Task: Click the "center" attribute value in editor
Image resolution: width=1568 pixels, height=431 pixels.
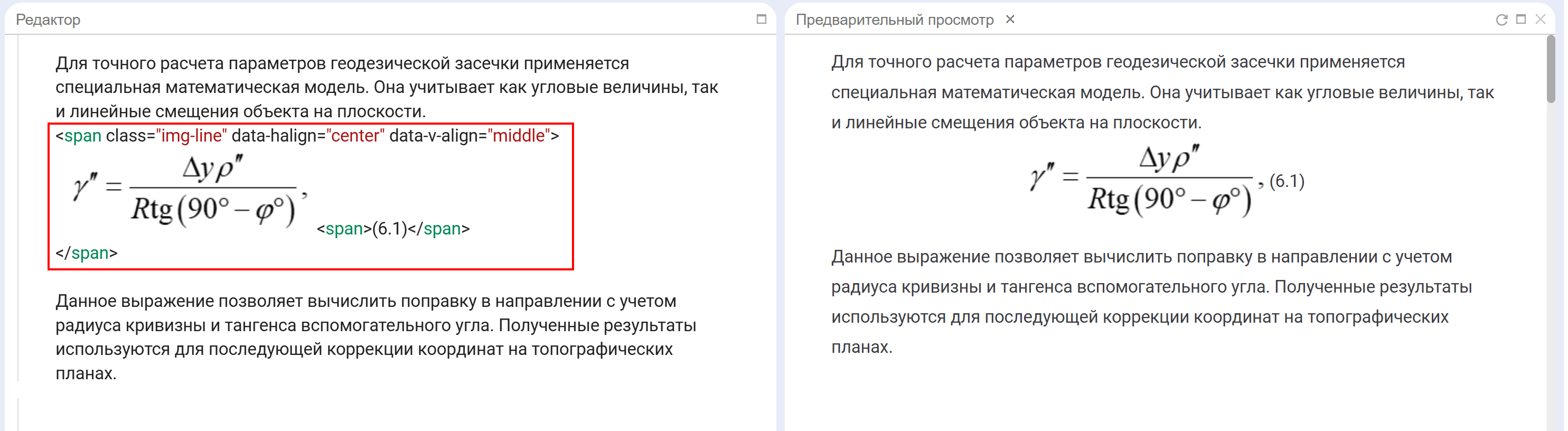Action: (355, 136)
